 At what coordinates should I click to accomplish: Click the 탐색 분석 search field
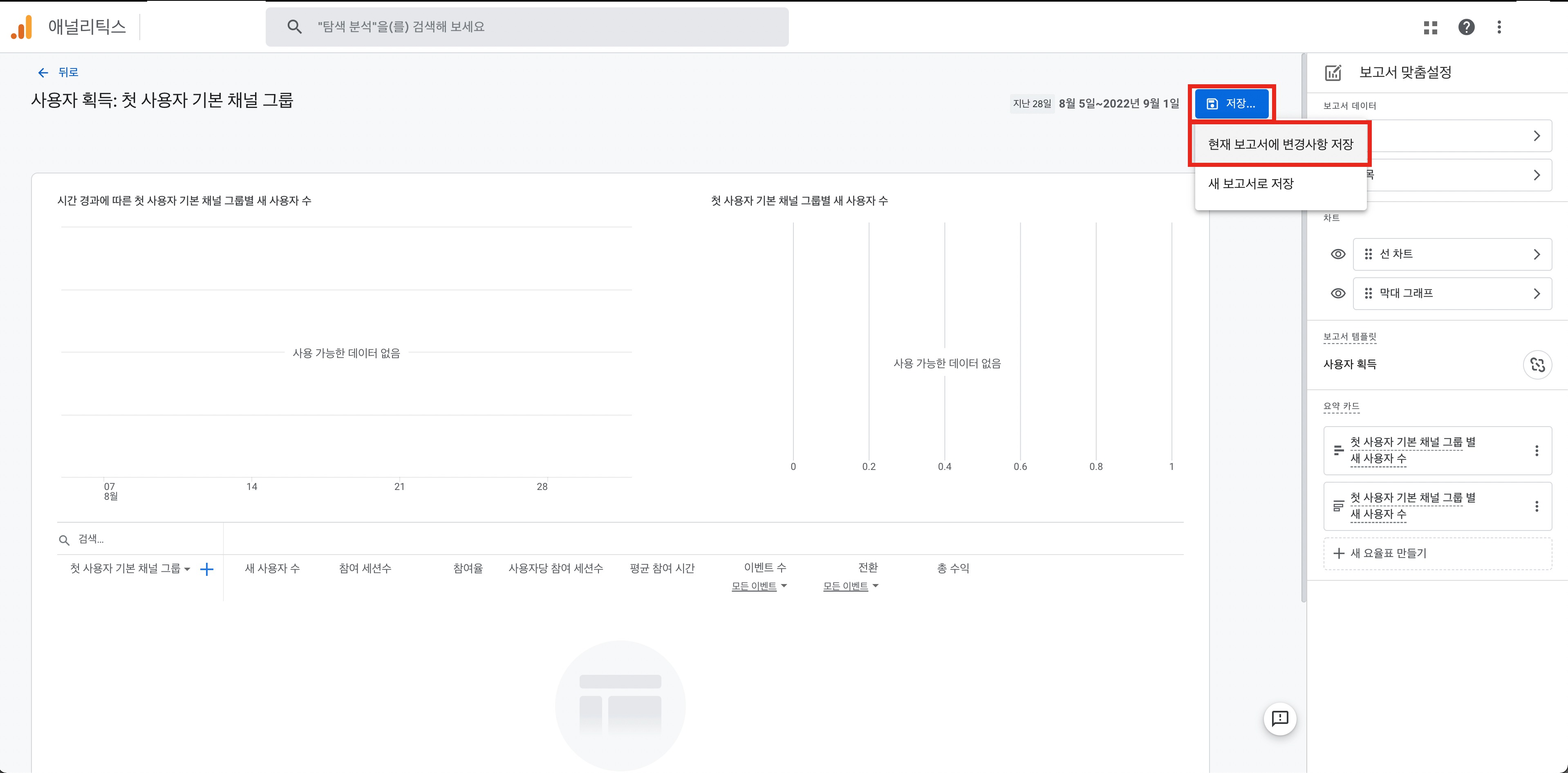tap(527, 27)
